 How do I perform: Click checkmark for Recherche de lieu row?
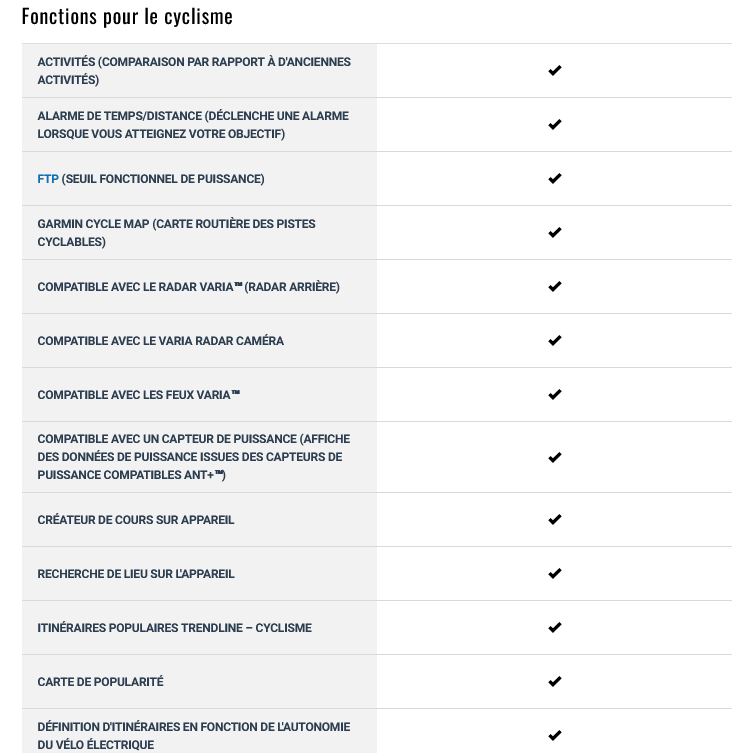[x=555, y=574]
